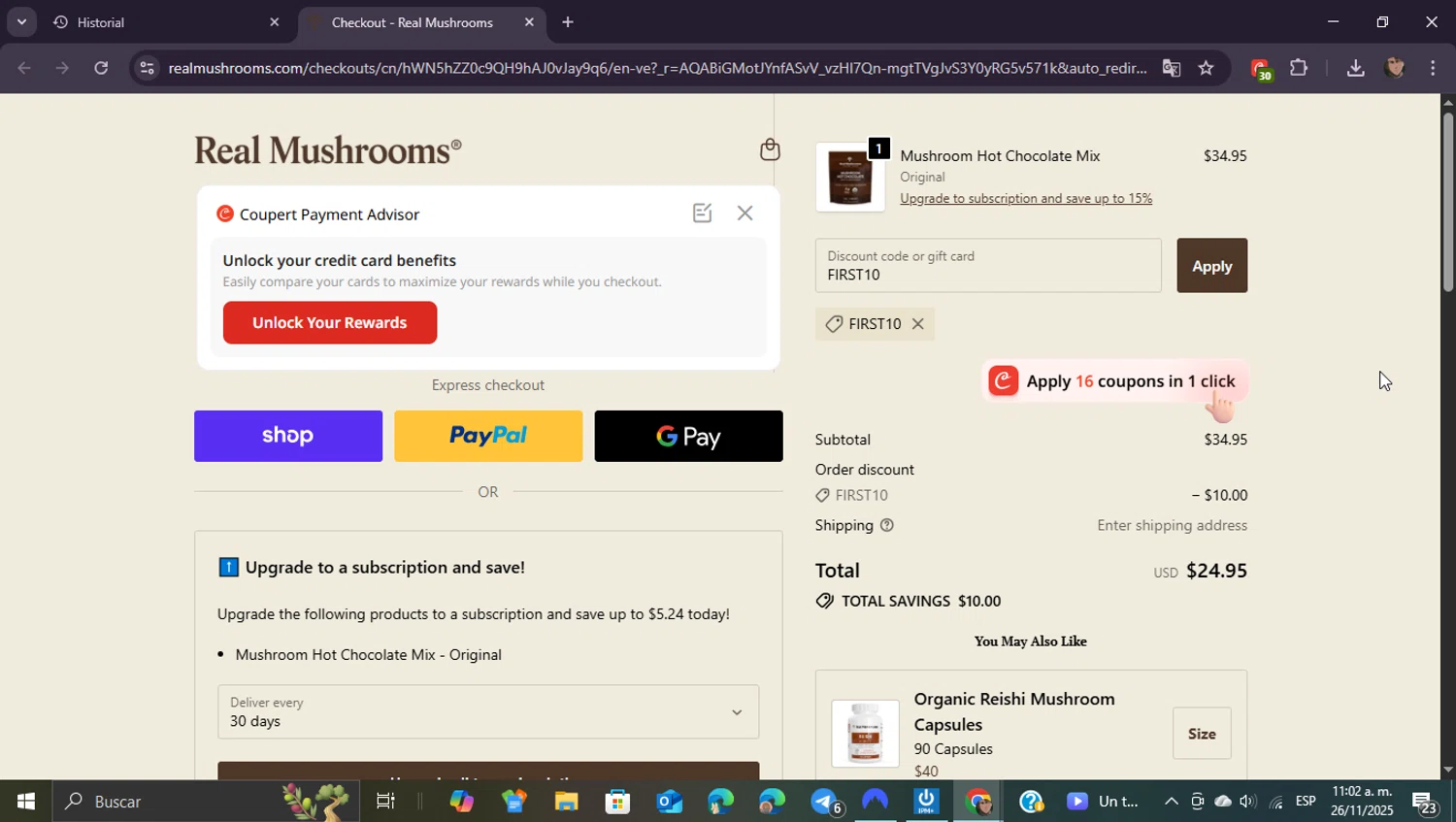The width and height of the screenshot is (1456, 822).
Task: Choose PayPal express checkout
Action: (488, 437)
